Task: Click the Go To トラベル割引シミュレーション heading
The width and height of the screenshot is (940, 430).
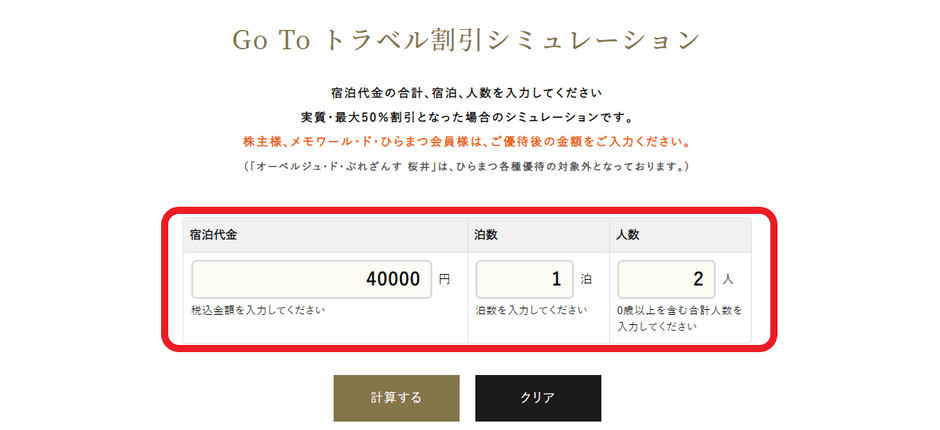Action: tap(467, 40)
